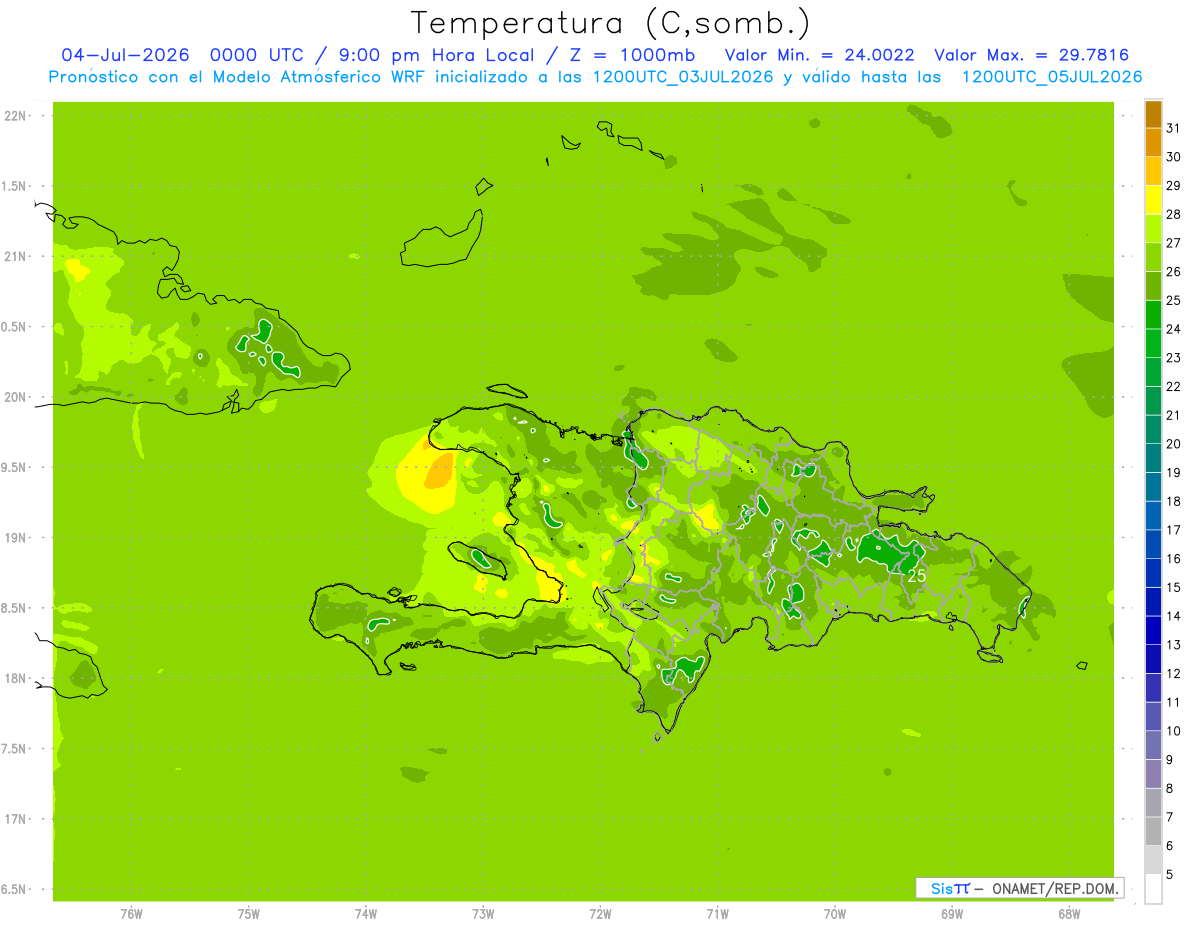This screenshot has width=1200, height=927.
Task: Click the '75W' longitude label
Action: pyautogui.click(x=248, y=914)
